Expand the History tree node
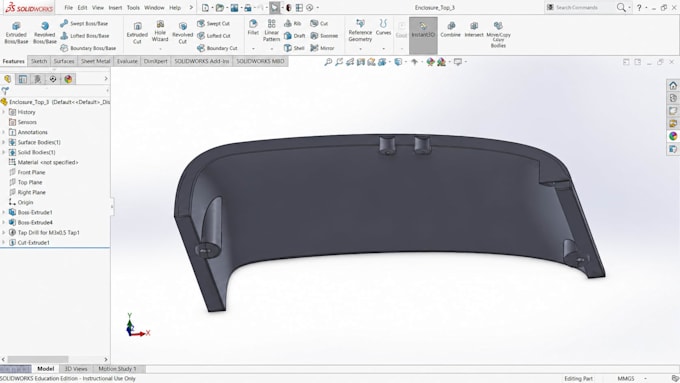This screenshot has width=680, height=383. (4, 112)
